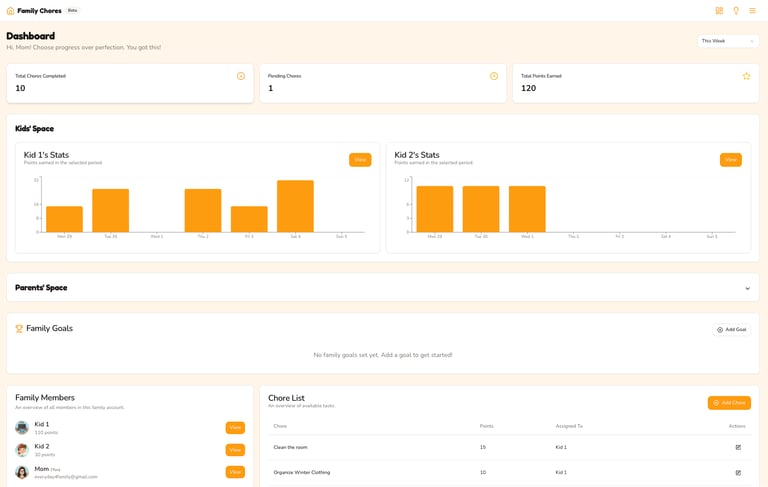768x487 pixels.
Task: Click the "No family goals set yet" message
Action: click(383, 355)
